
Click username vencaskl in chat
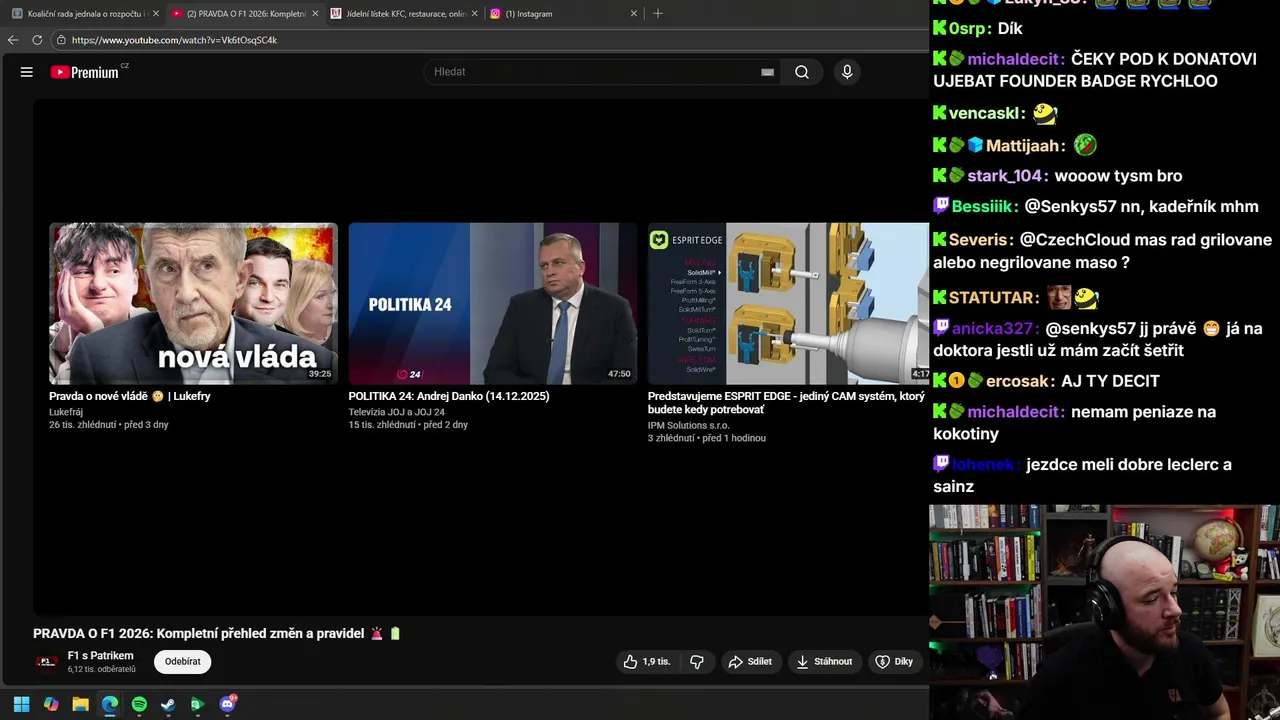(987, 114)
